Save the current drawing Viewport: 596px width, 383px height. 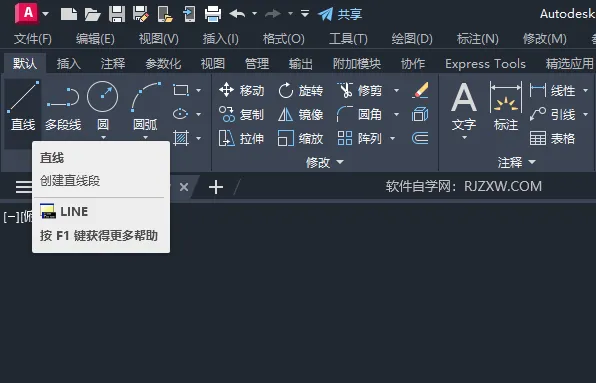tap(117, 14)
